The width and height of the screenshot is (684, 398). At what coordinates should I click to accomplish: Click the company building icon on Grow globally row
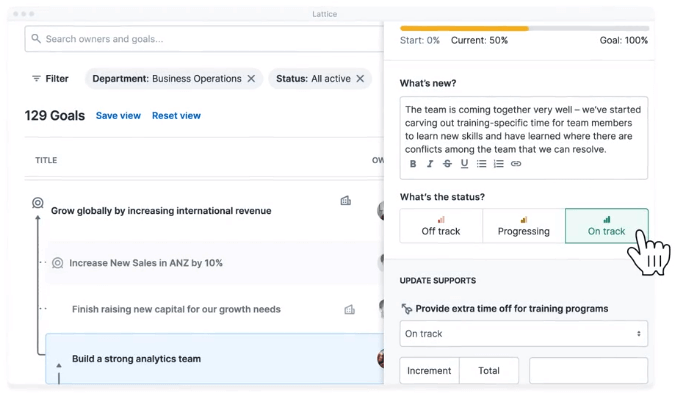[345, 201]
